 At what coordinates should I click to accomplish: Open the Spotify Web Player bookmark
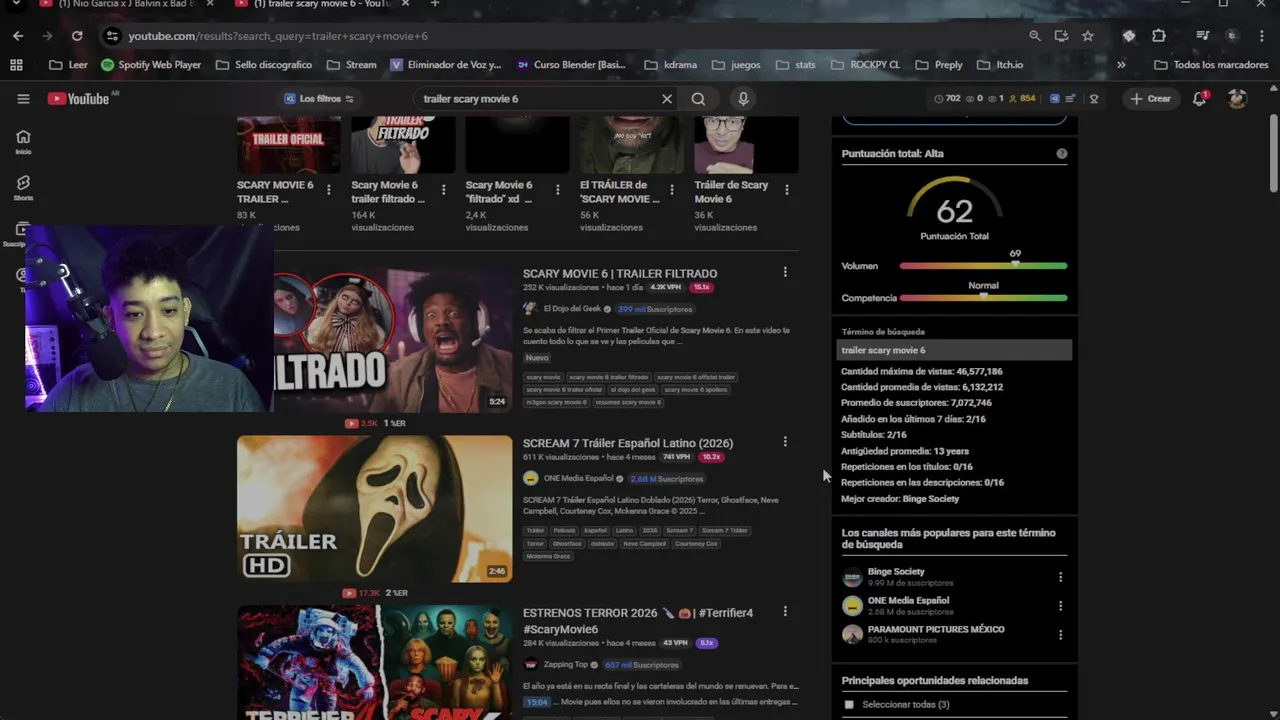[151, 64]
